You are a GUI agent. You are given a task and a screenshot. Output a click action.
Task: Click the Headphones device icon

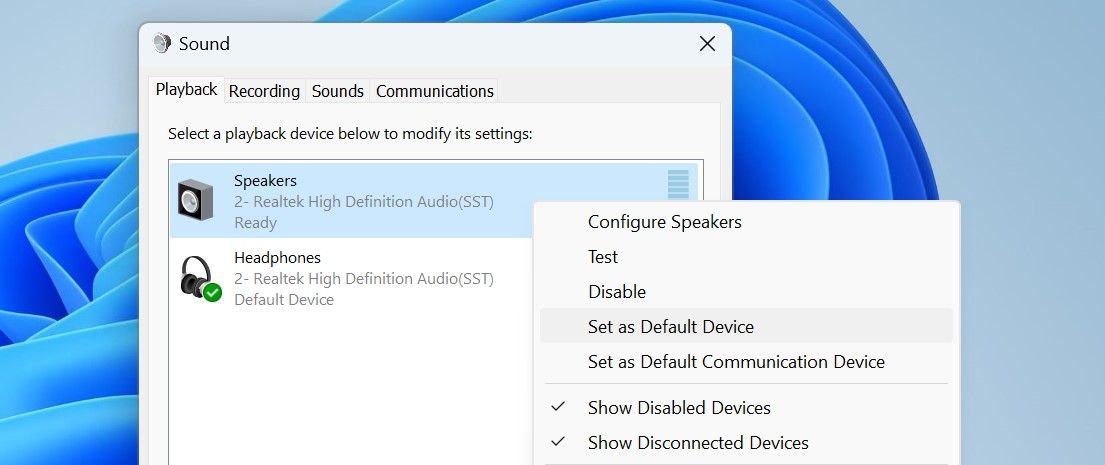[200, 278]
